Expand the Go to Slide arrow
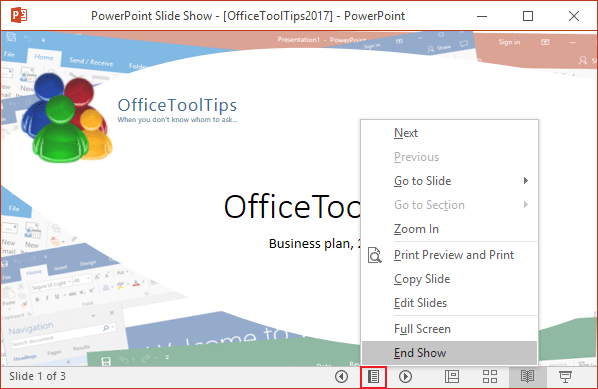The height and width of the screenshot is (389, 598). point(526,181)
